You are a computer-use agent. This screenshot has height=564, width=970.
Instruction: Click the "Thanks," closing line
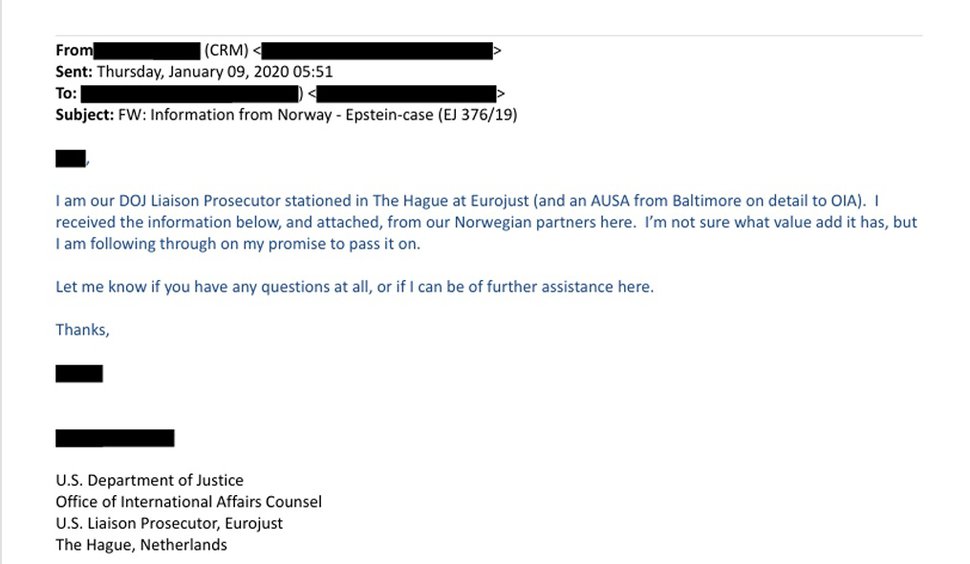(x=82, y=330)
